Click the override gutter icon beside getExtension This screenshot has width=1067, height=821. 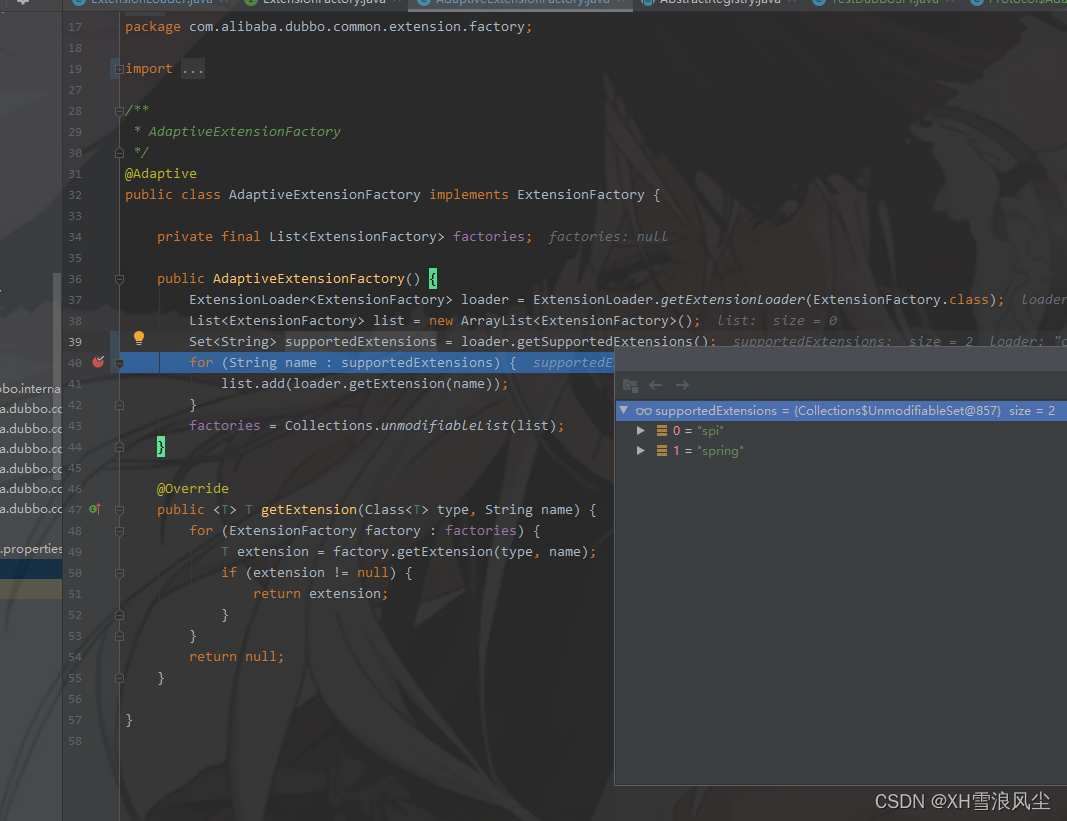click(x=95, y=509)
